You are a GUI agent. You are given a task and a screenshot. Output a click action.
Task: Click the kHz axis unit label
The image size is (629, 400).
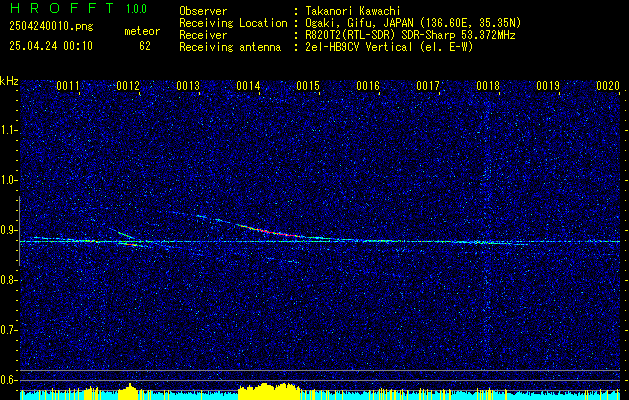tap(9, 81)
